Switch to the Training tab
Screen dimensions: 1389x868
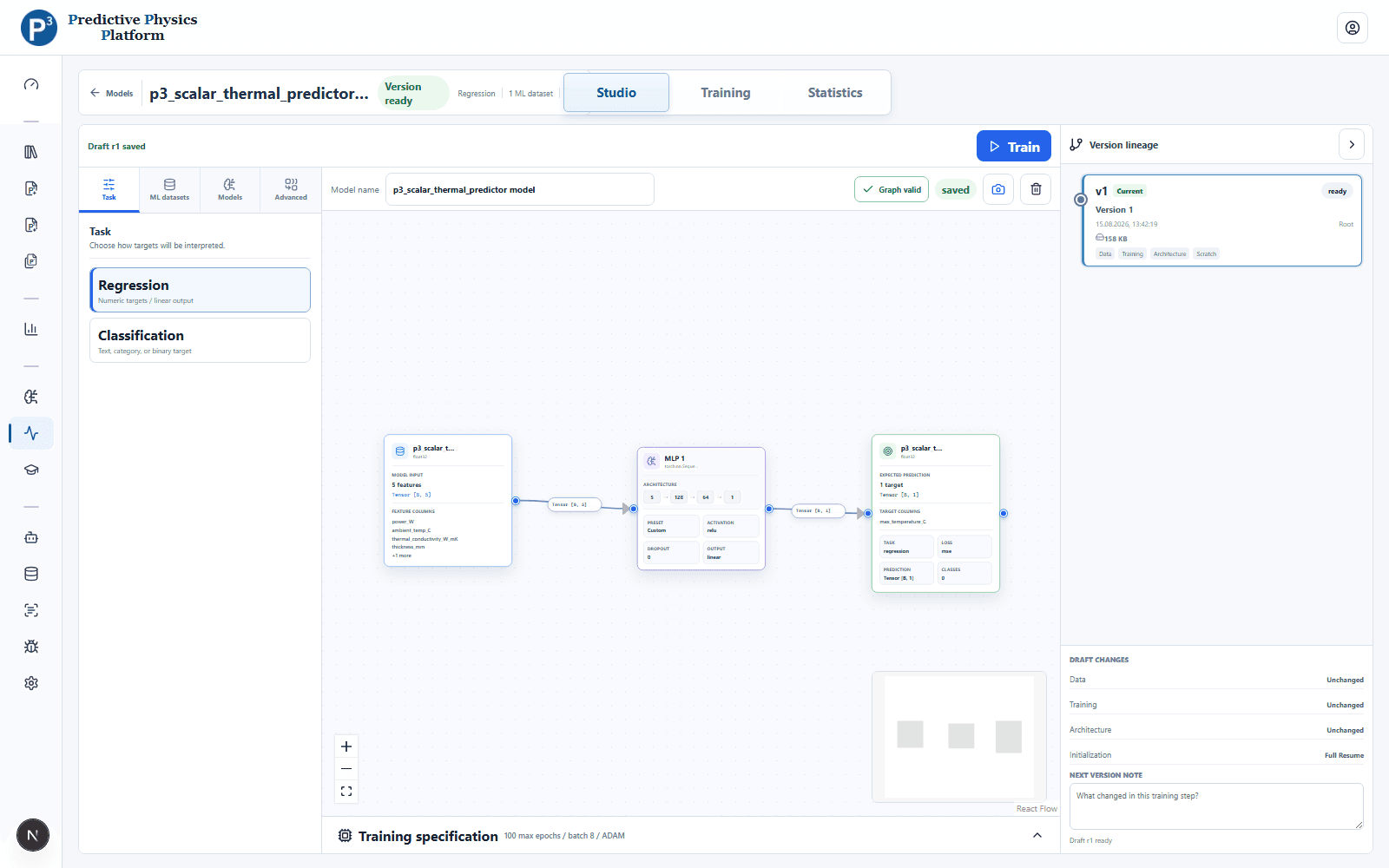coord(726,93)
